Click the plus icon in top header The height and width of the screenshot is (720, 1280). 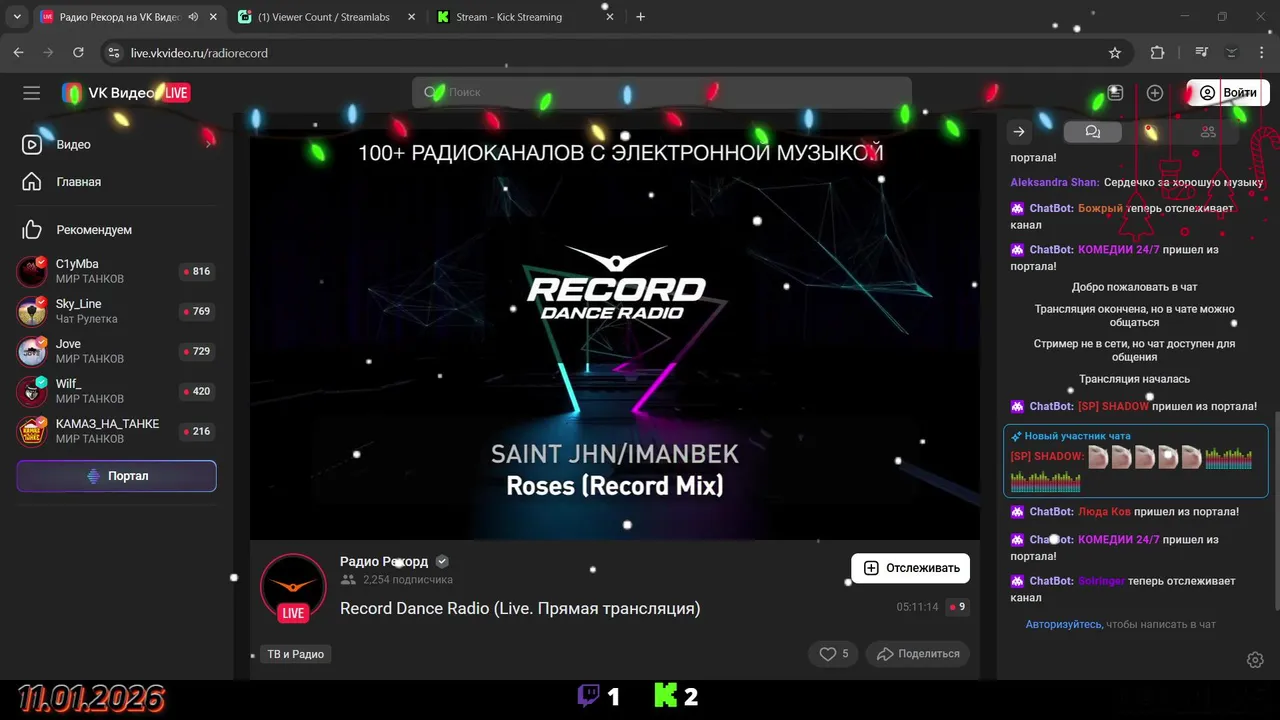(1155, 93)
